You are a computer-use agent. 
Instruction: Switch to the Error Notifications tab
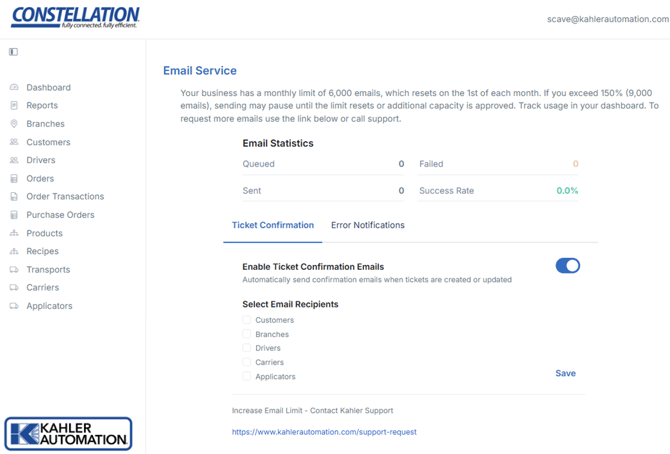tap(367, 226)
